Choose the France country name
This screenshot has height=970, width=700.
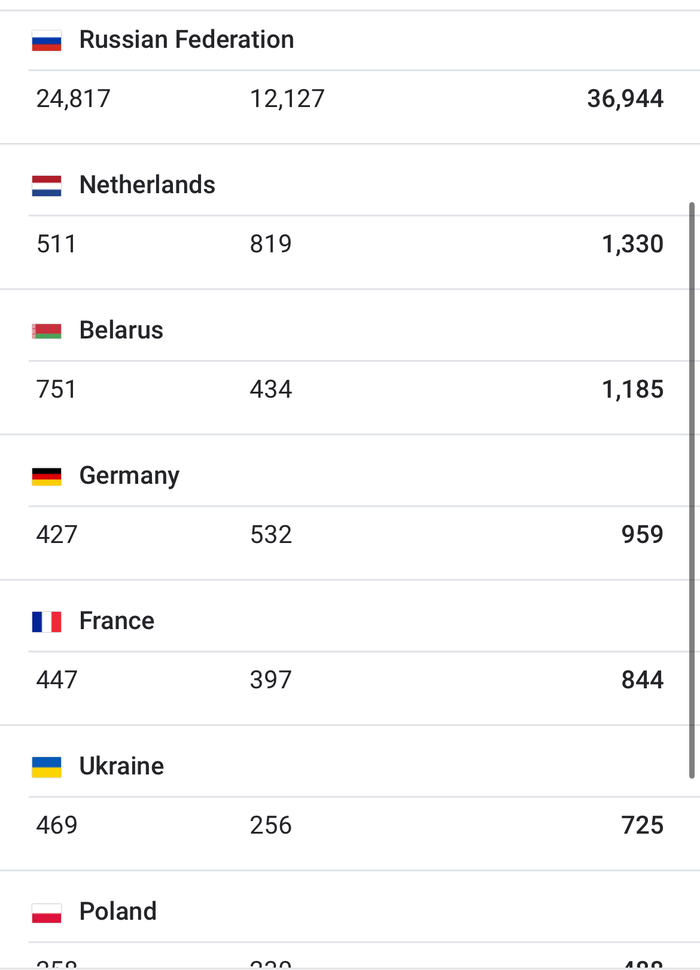coord(116,621)
